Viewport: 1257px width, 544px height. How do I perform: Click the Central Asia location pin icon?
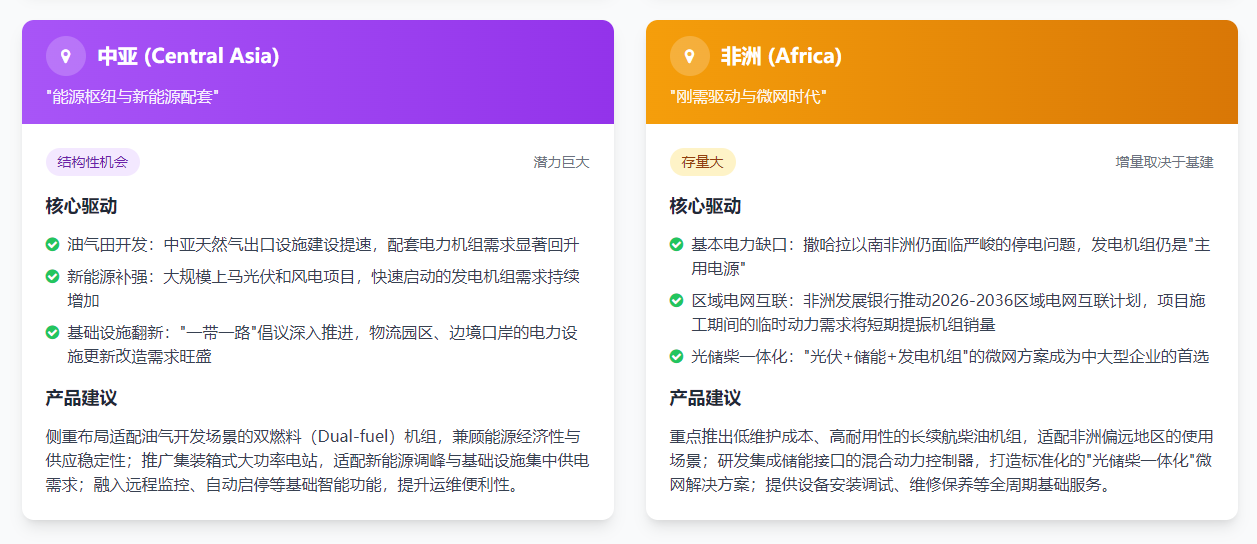click(66, 56)
